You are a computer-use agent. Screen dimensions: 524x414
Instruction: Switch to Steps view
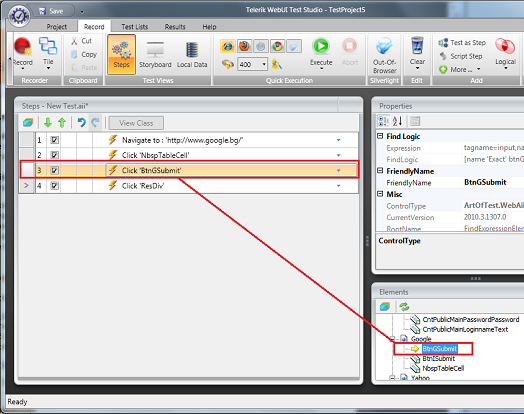121,54
